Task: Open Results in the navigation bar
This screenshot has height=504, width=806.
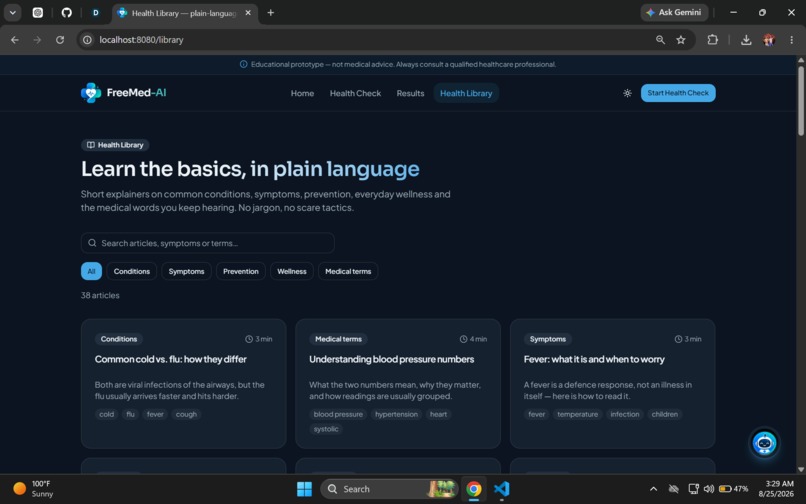Action: pyautogui.click(x=410, y=93)
